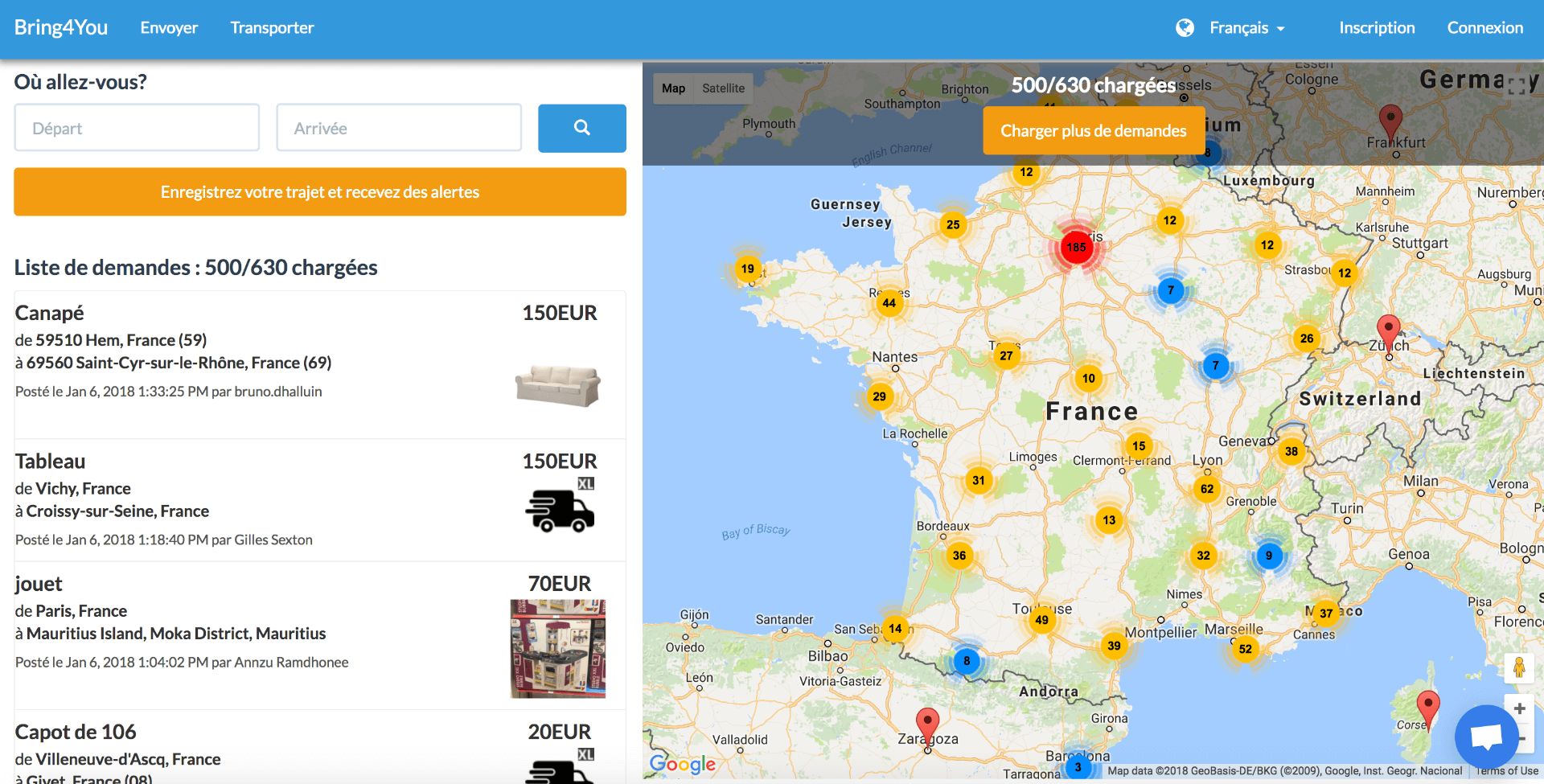Click the red pin at Zürich
Image resolution: width=1544 pixels, height=784 pixels.
1388,335
